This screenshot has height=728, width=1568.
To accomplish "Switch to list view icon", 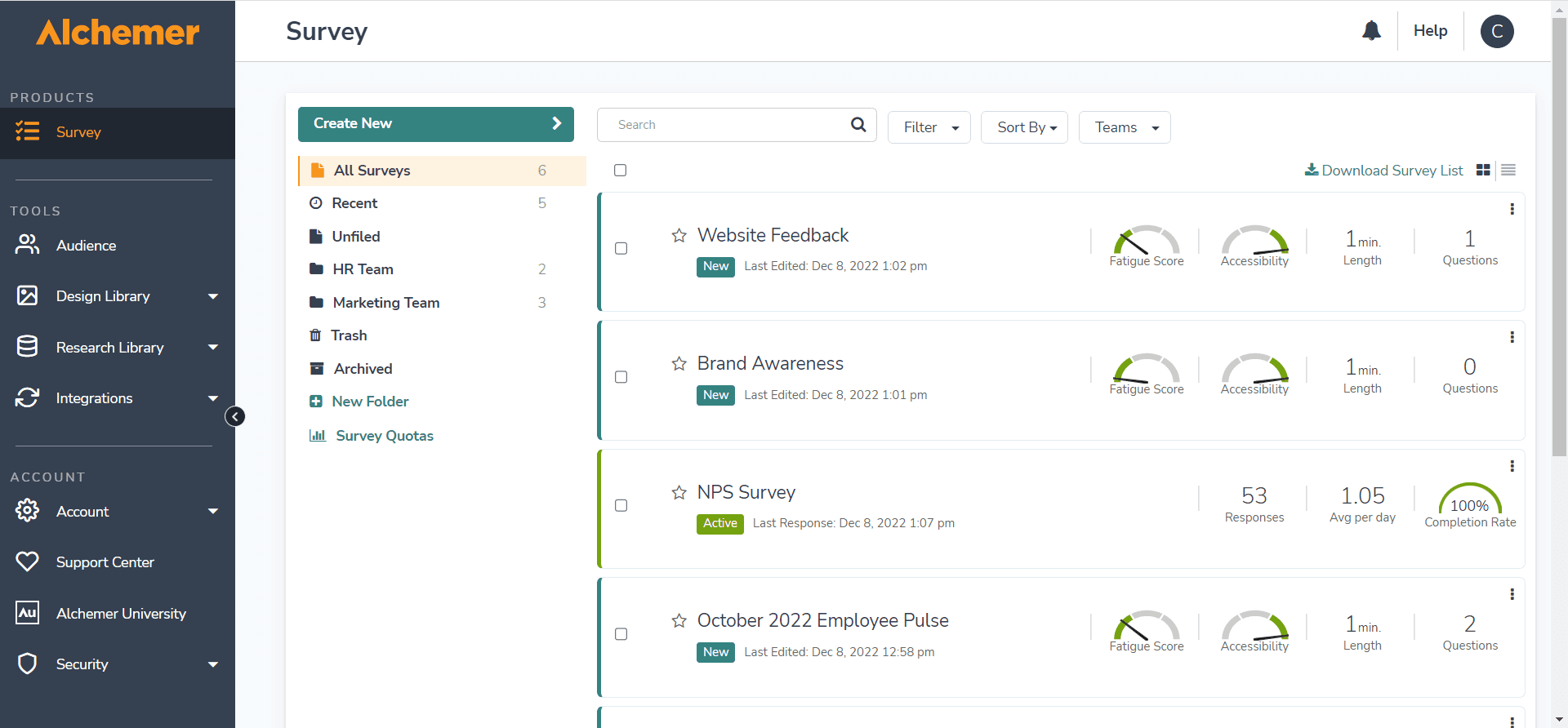I will (1508, 170).
